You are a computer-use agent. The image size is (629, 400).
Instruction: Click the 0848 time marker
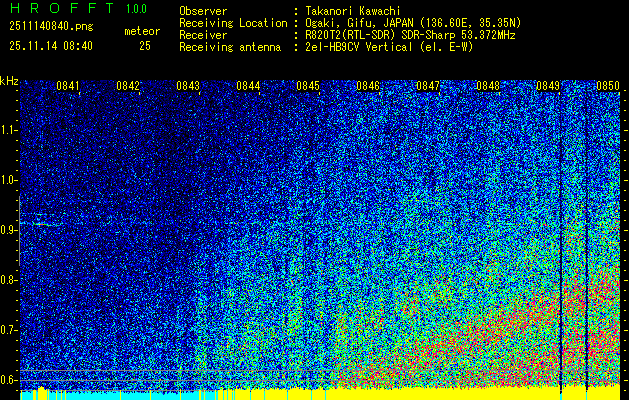click(x=488, y=86)
